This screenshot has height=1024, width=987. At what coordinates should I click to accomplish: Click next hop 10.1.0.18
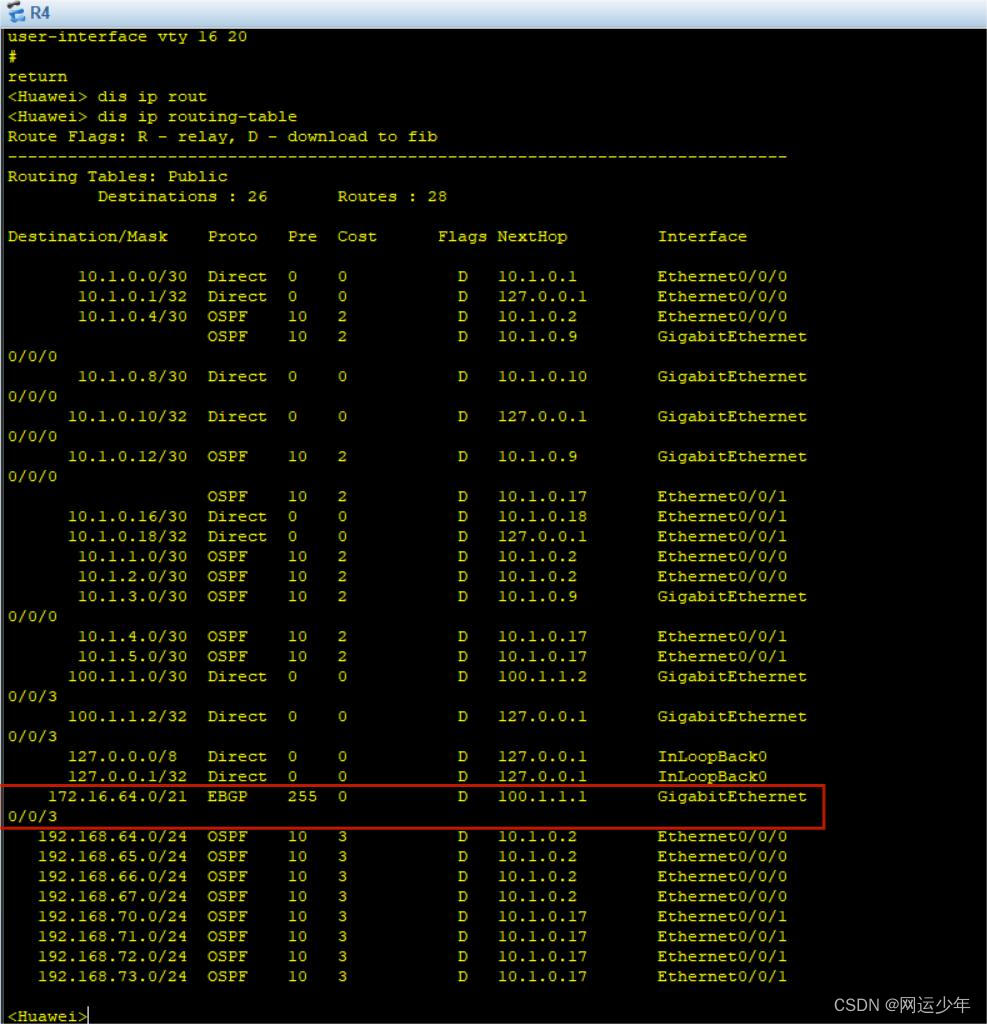(542, 517)
